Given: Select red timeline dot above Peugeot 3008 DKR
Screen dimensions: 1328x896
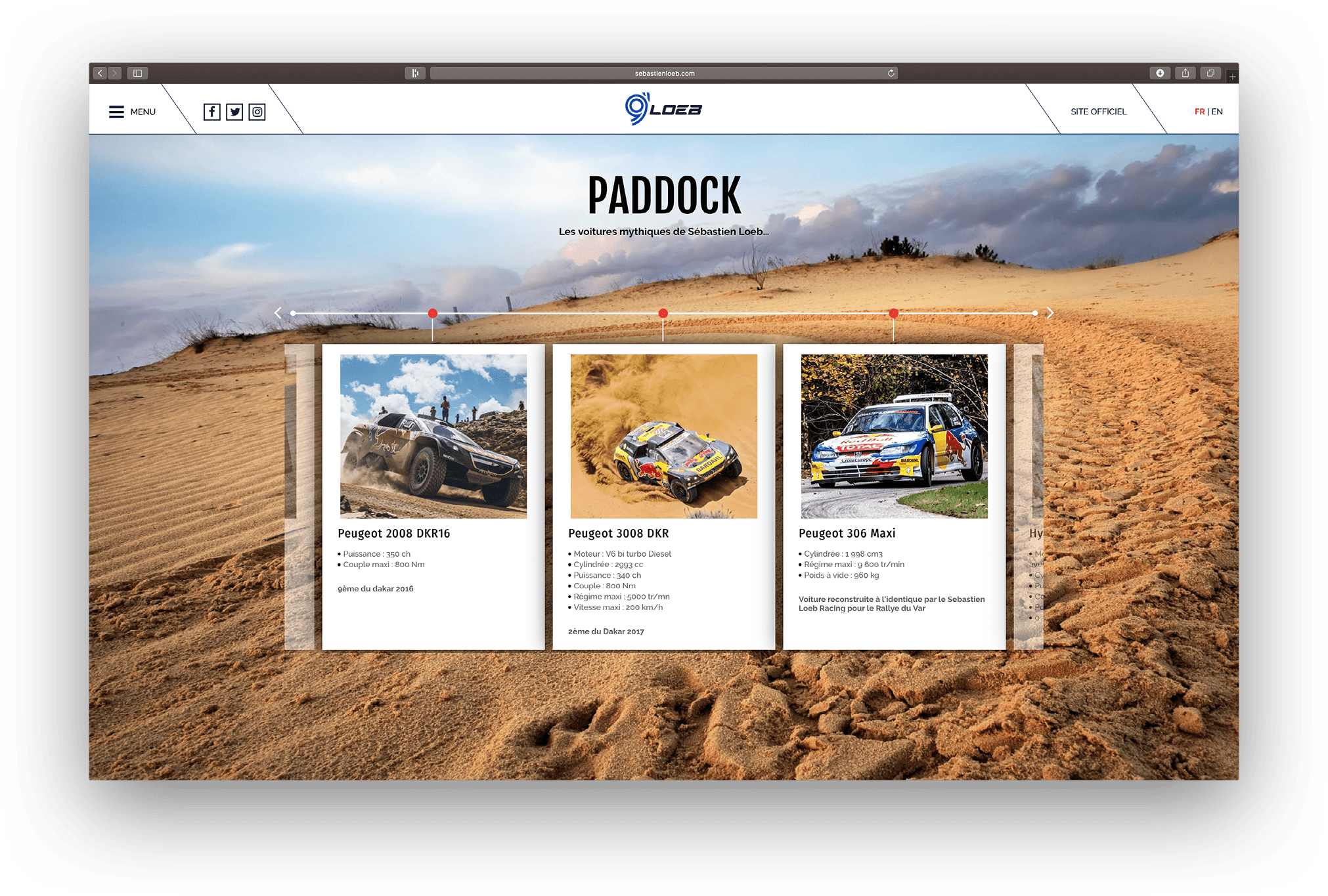Looking at the screenshot, I should tap(663, 313).
